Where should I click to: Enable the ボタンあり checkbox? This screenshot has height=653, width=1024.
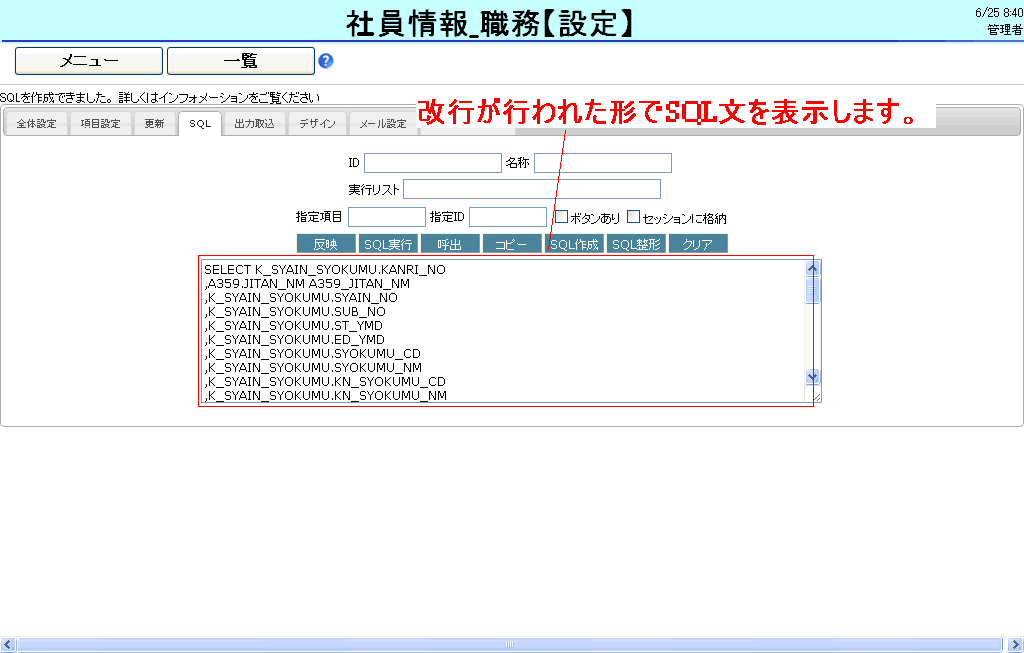[x=562, y=216]
